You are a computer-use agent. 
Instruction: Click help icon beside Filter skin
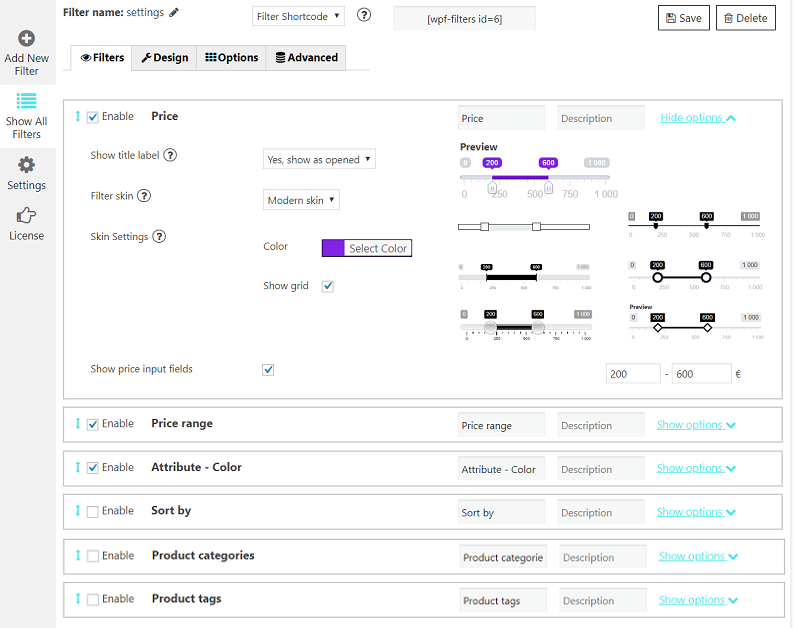coord(144,196)
